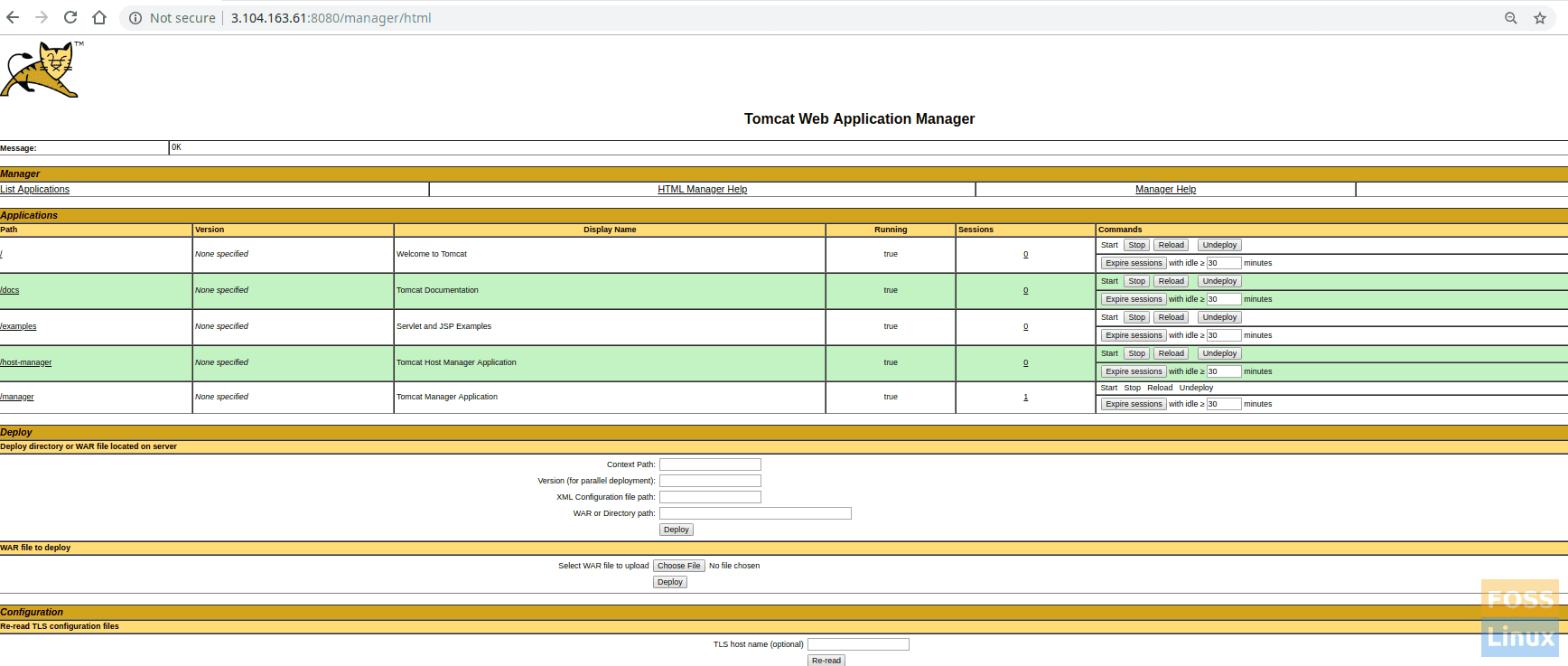Viewport: 1568px width, 666px height.
Task: Deploy the uploaded WAR file
Action: [670, 582]
